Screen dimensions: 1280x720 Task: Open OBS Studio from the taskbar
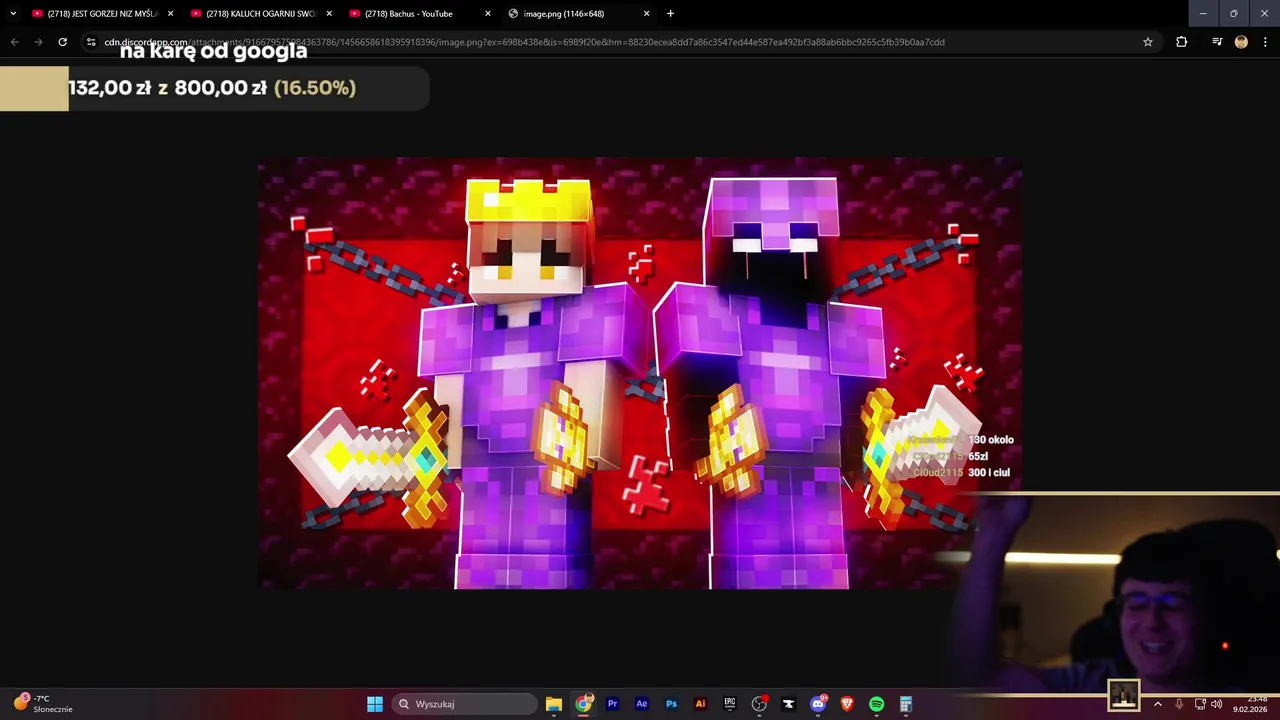(x=759, y=704)
